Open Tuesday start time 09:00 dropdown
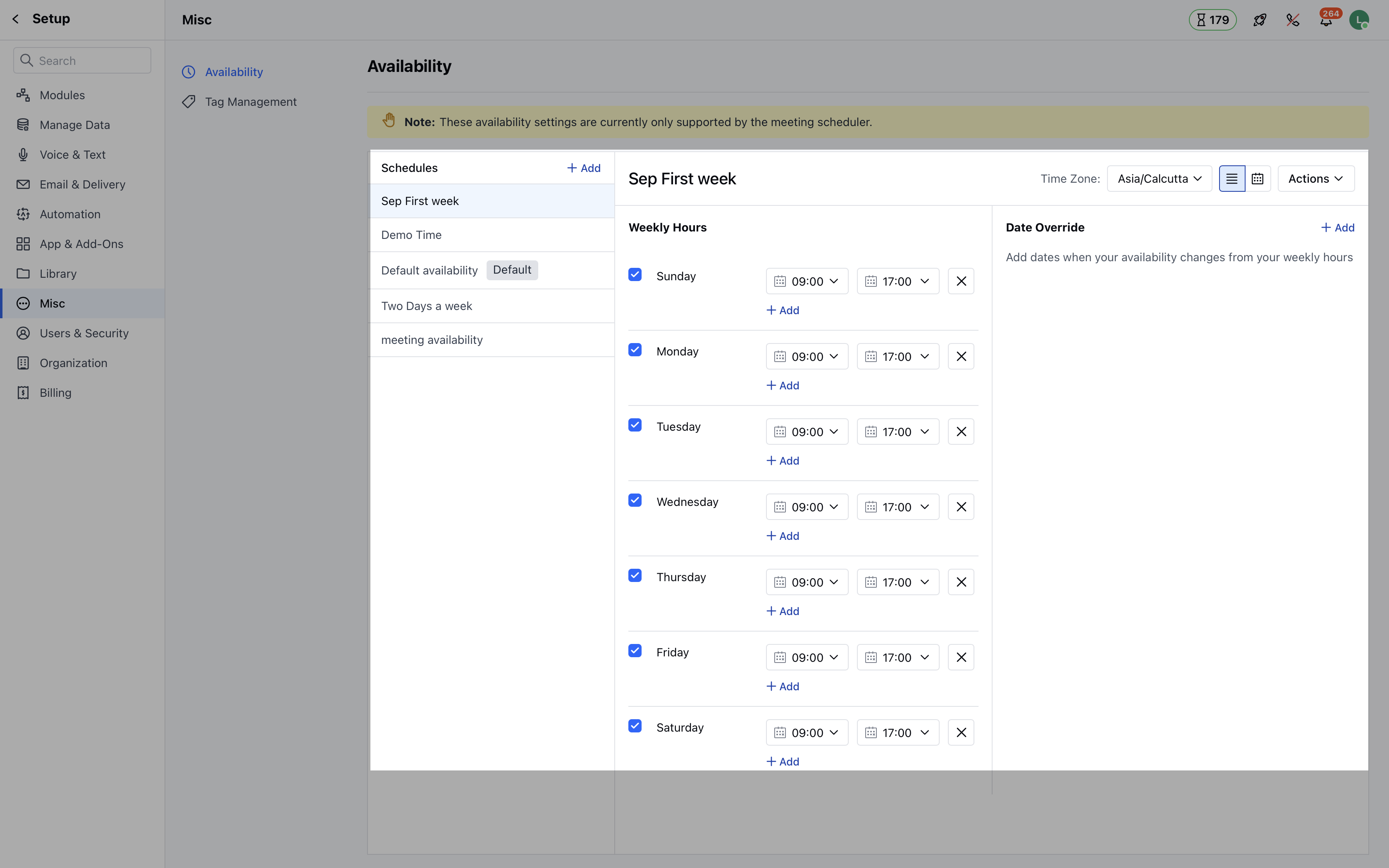Screen dimensions: 1389x868 point(807,432)
